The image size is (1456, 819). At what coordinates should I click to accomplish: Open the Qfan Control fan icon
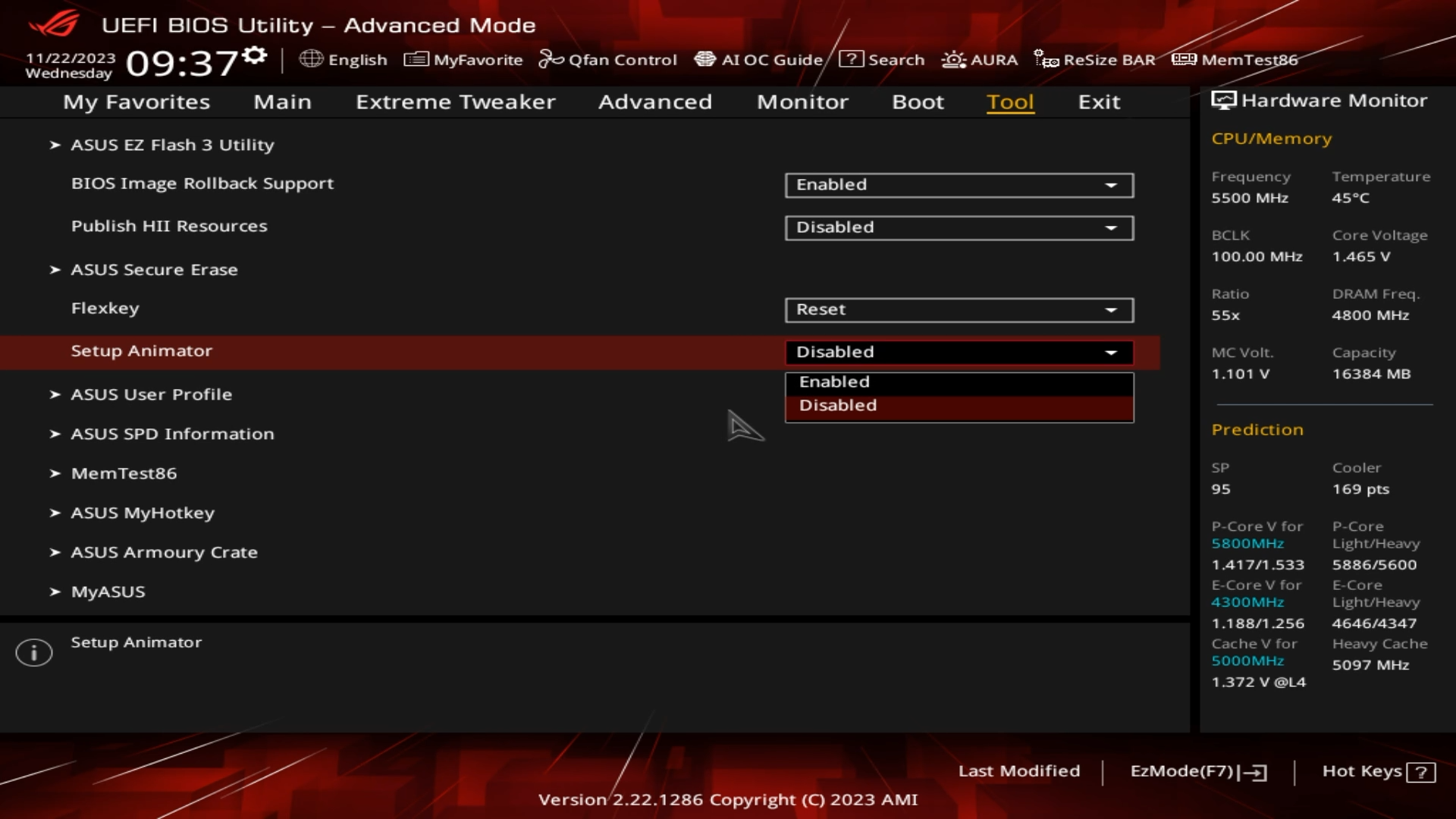551,59
